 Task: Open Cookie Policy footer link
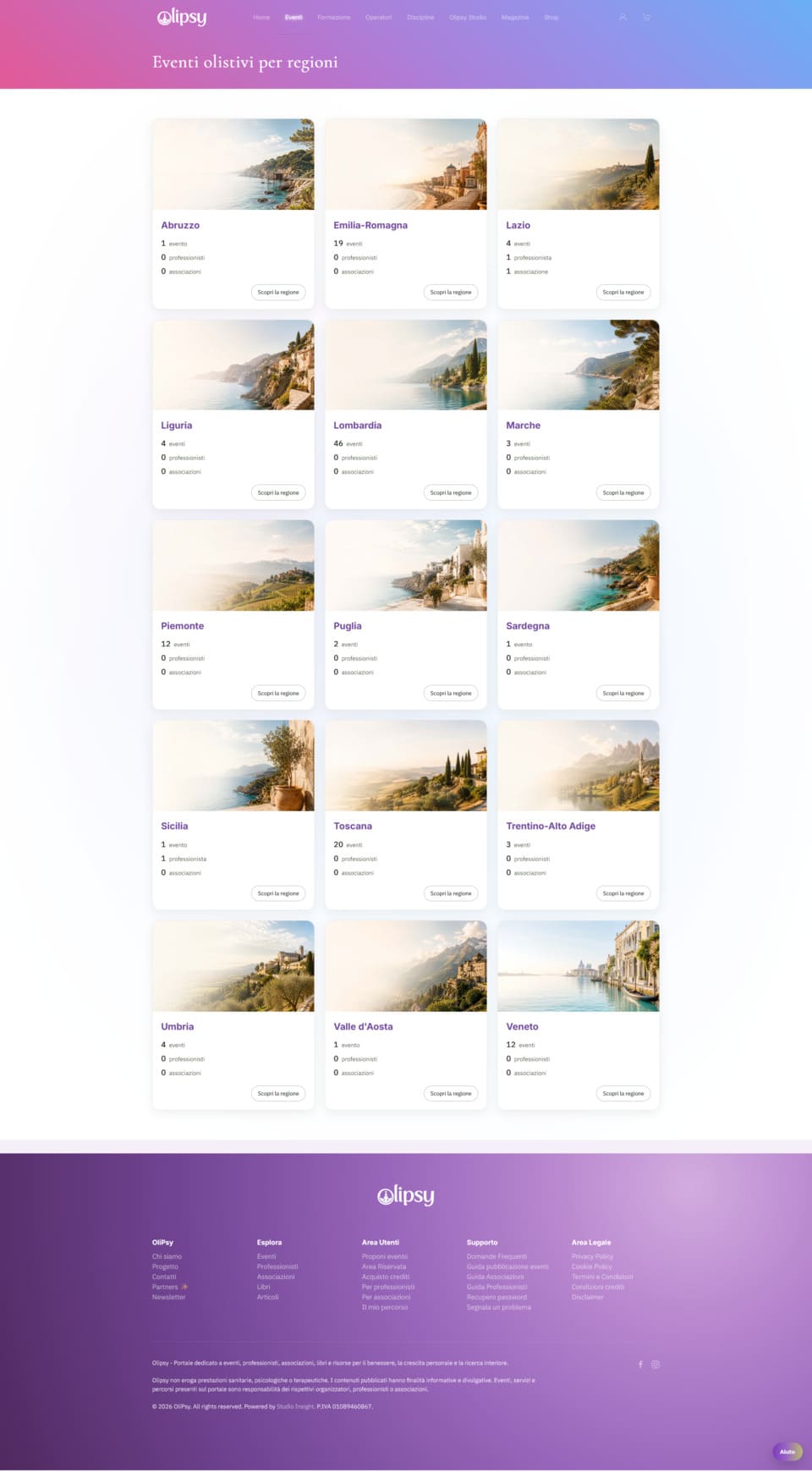(592, 1266)
